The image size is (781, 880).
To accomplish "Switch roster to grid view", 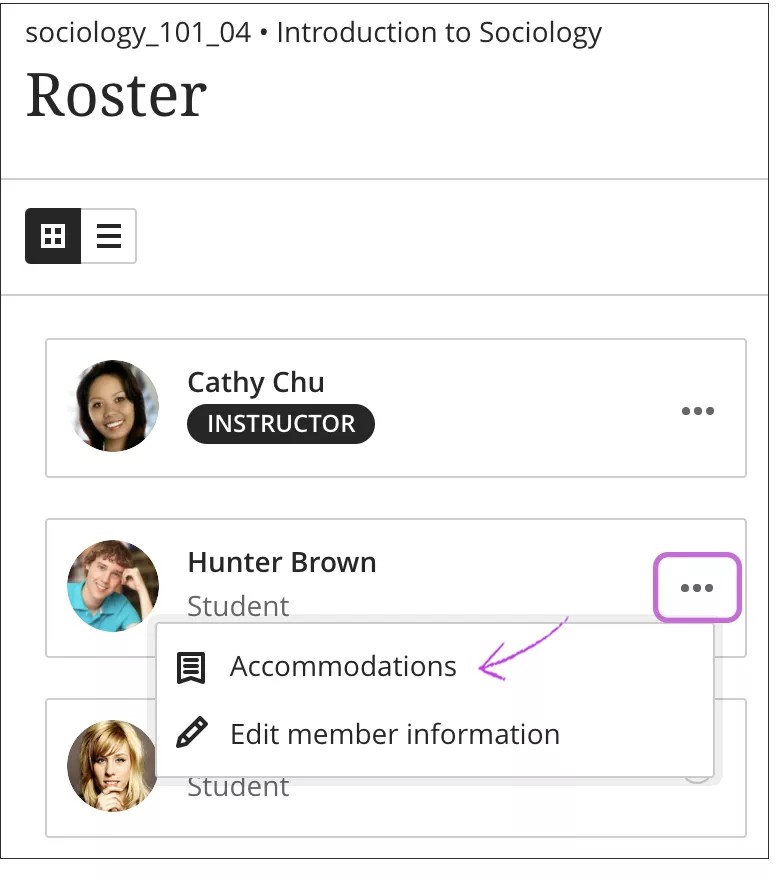I will tap(53, 236).
